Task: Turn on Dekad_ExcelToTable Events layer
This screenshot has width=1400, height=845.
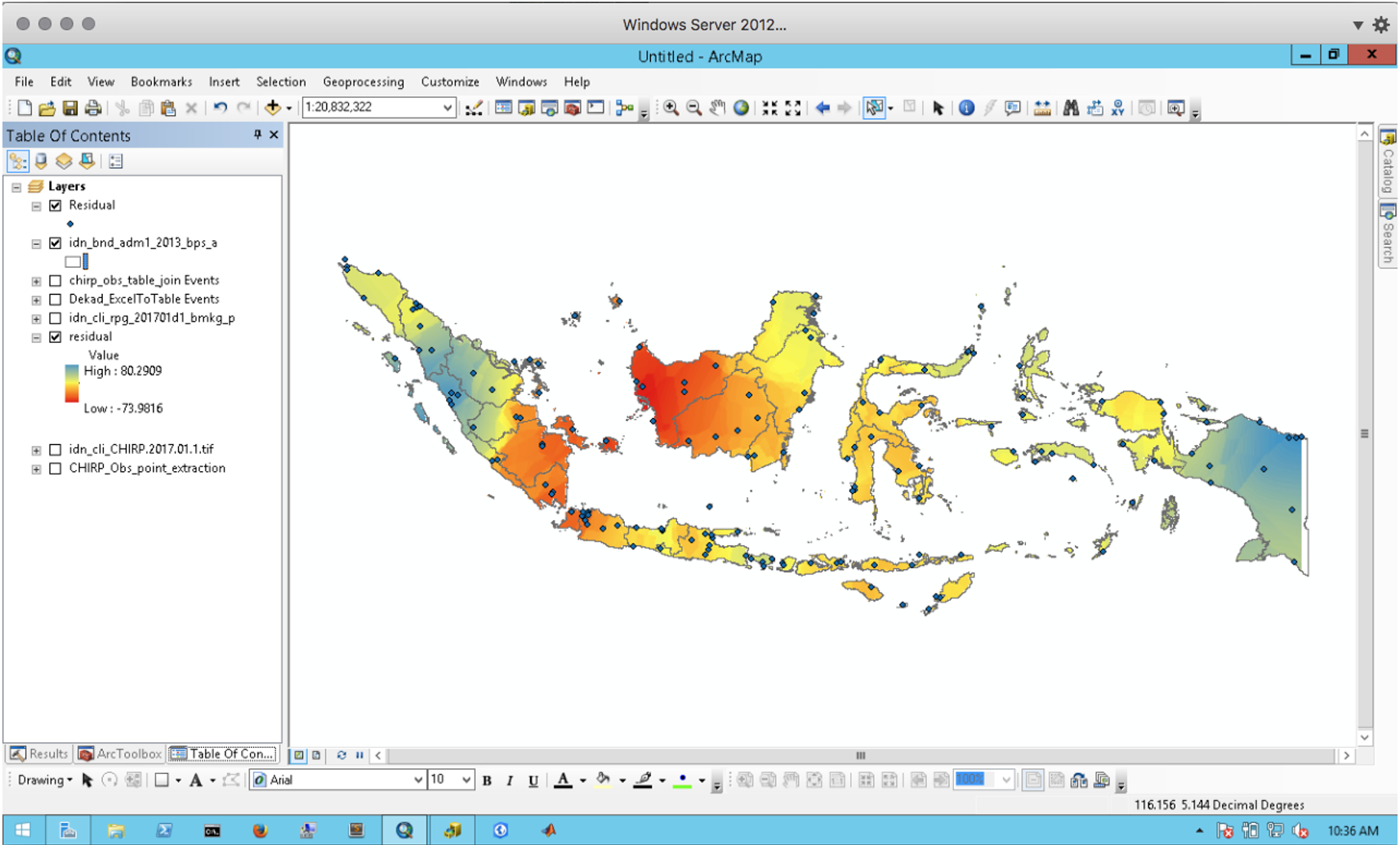Action: [x=56, y=300]
